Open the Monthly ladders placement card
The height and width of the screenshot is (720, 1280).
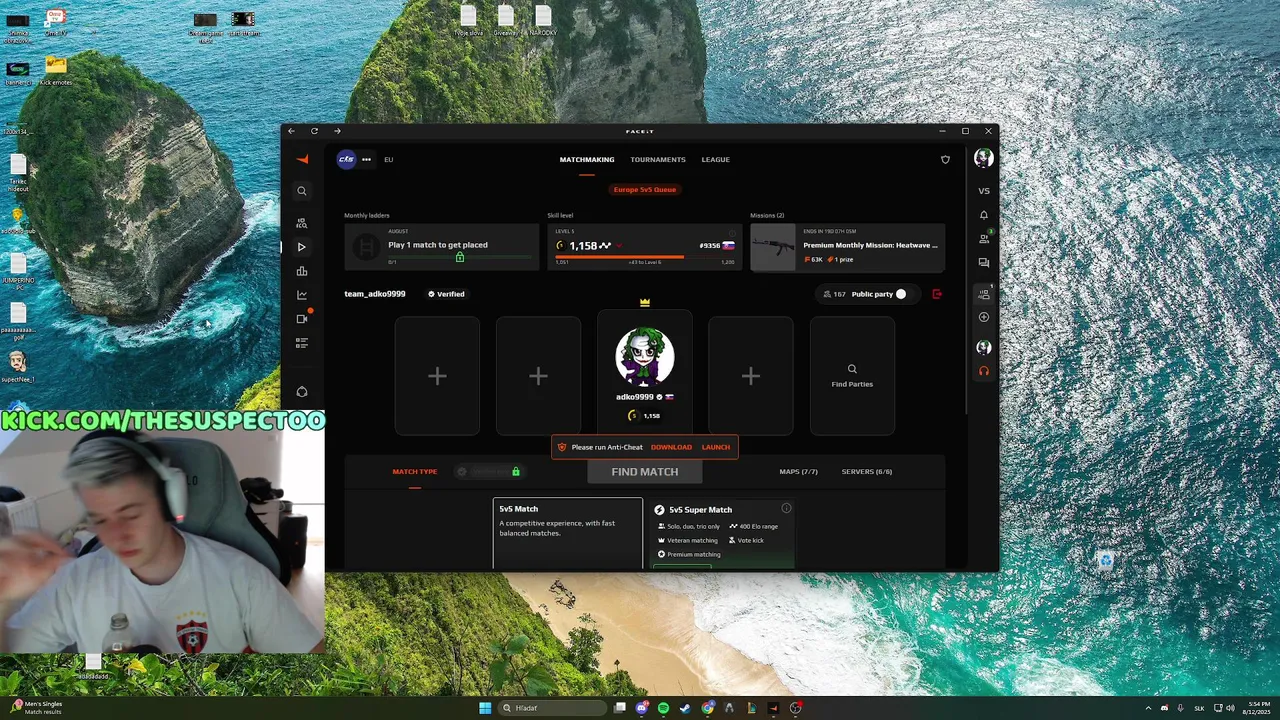pyautogui.click(x=441, y=247)
